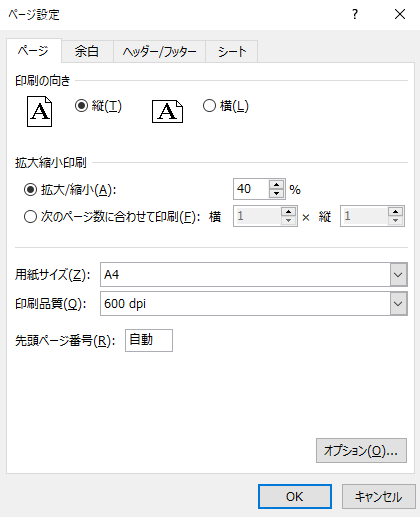Increase the scaling percentage with up arrow
This screenshot has height=517, width=420.
[x=276, y=185]
